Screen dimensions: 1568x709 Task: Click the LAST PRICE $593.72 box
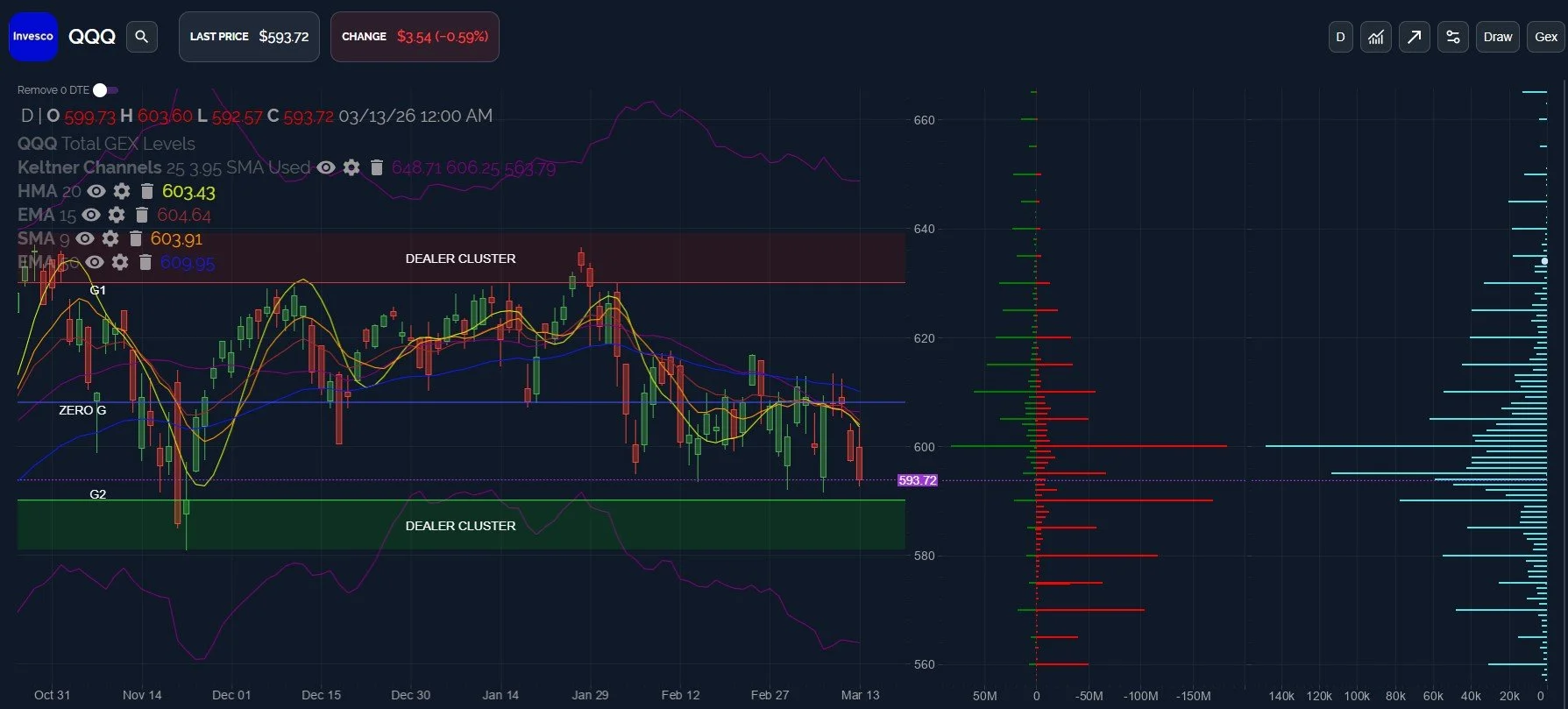(249, 37)
